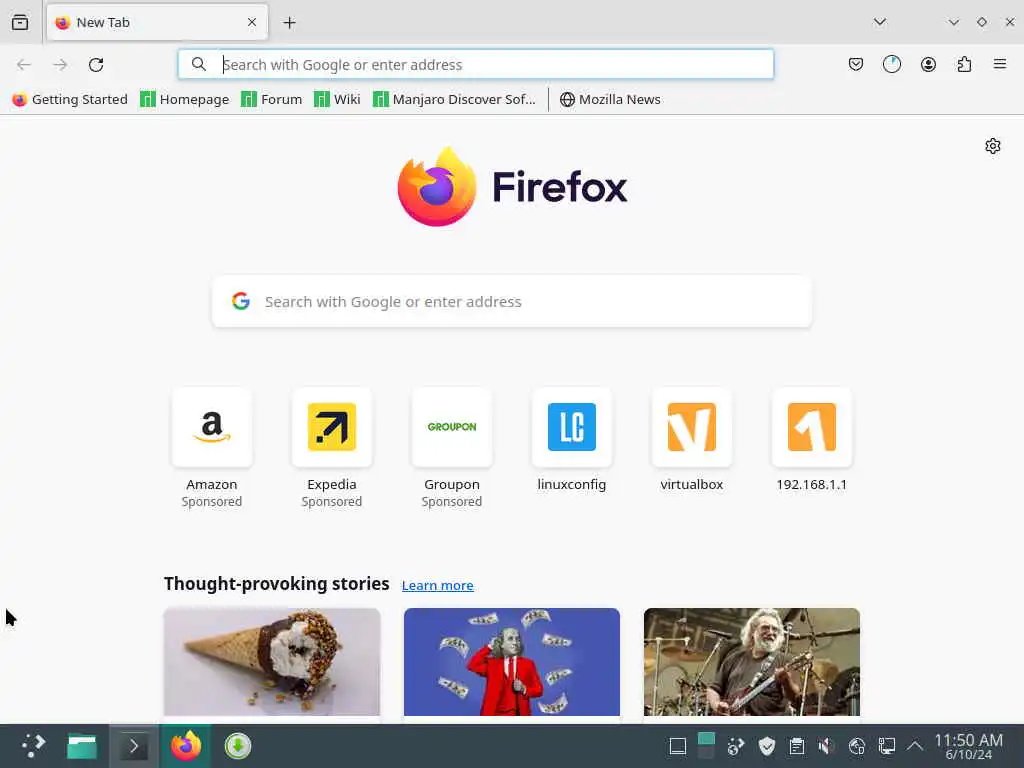1024x768 pixels.
Task: Close the New Tab tab
Action: [252, 22]
